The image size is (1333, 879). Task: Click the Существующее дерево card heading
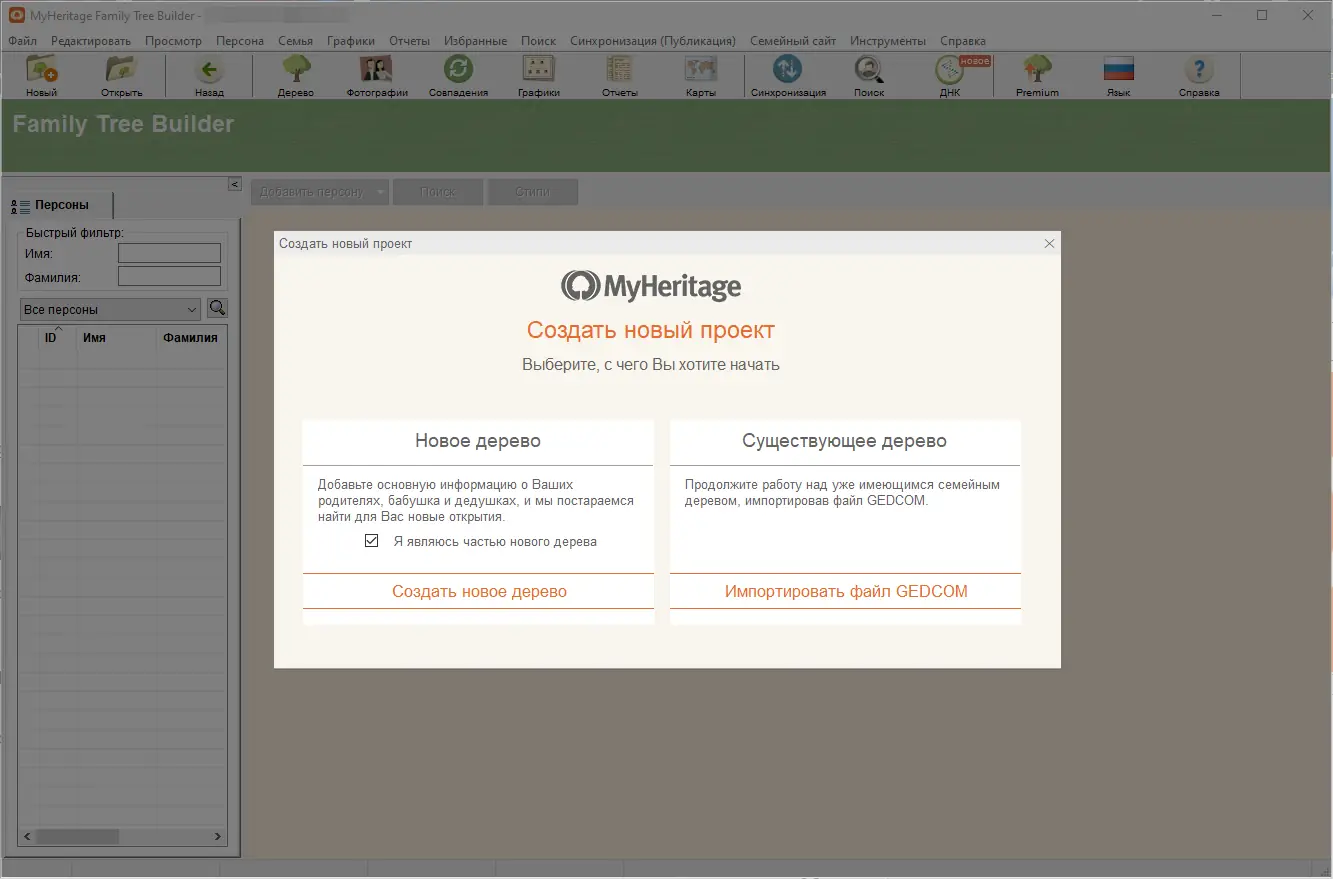coord(845,441)
